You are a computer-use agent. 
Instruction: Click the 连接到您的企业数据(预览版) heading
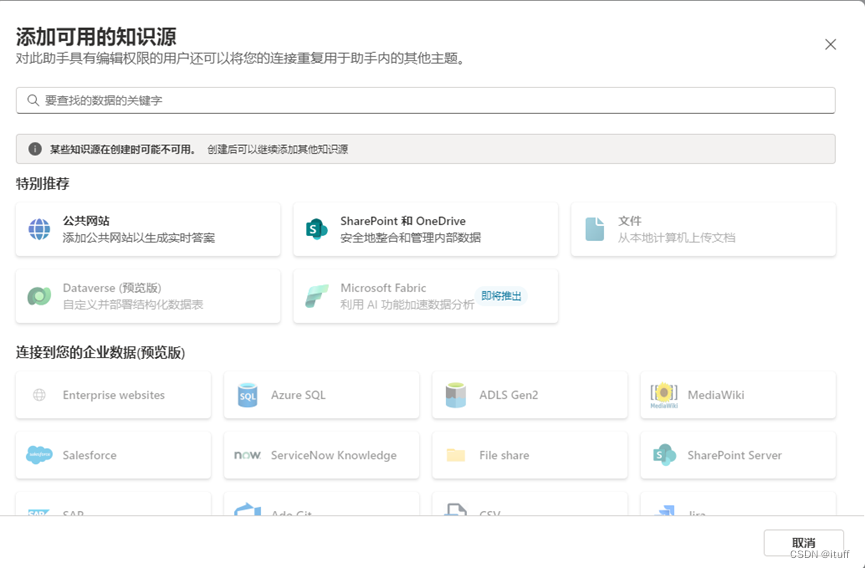pyautogui.click(x=100, y=352)
